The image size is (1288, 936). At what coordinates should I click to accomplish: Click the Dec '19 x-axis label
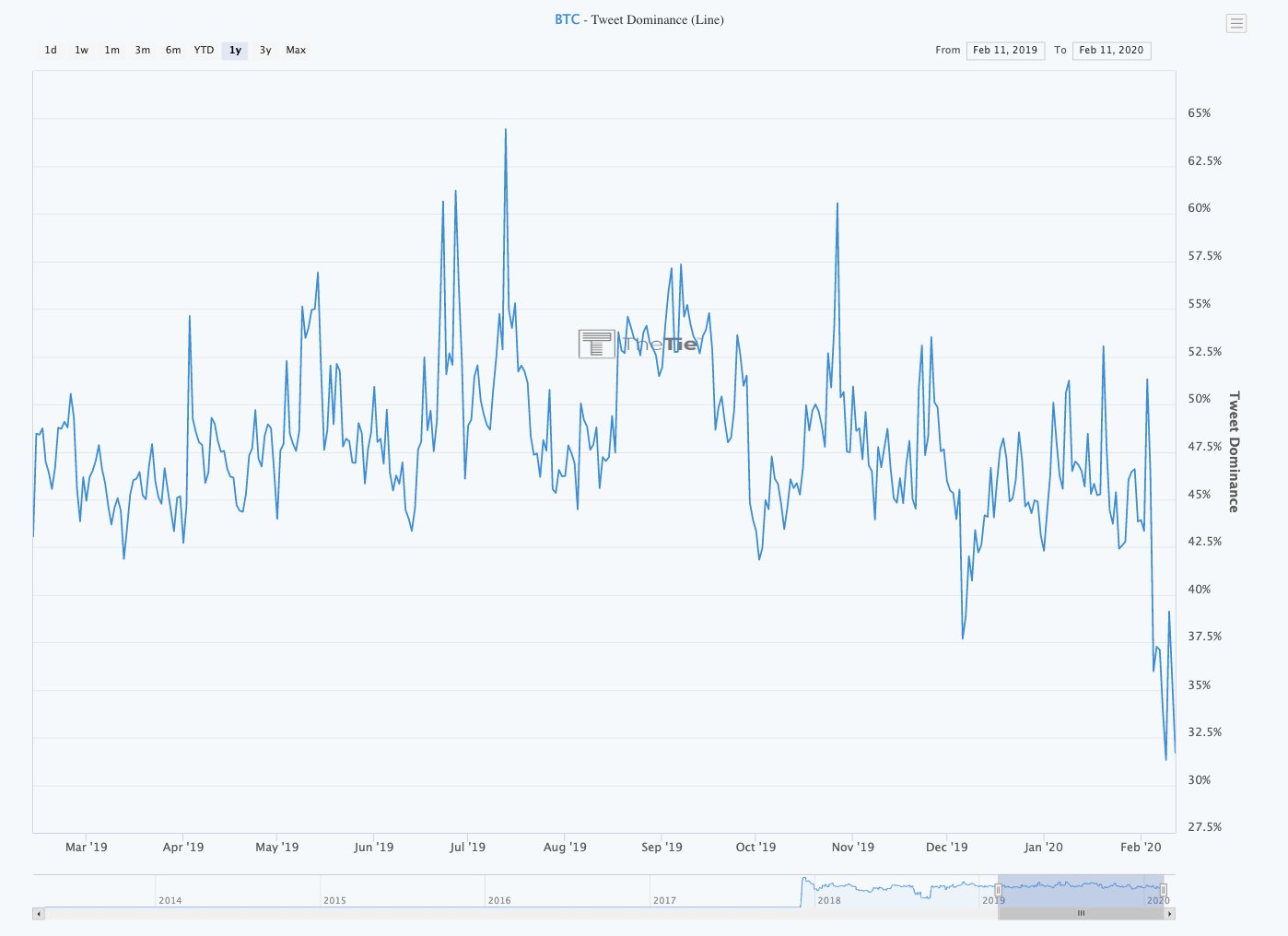coord(947,848)
